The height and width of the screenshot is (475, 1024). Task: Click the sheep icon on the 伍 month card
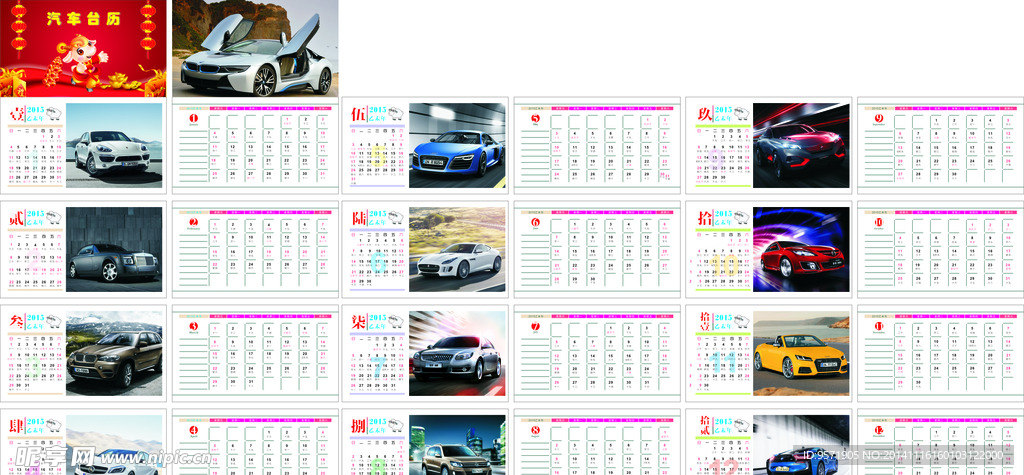397,113
